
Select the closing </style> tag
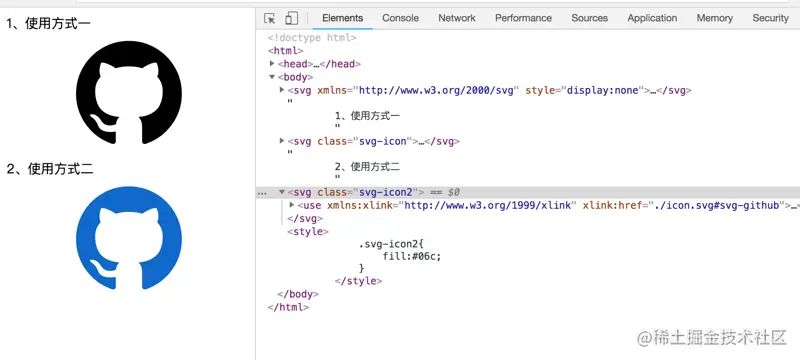point(358,281)
